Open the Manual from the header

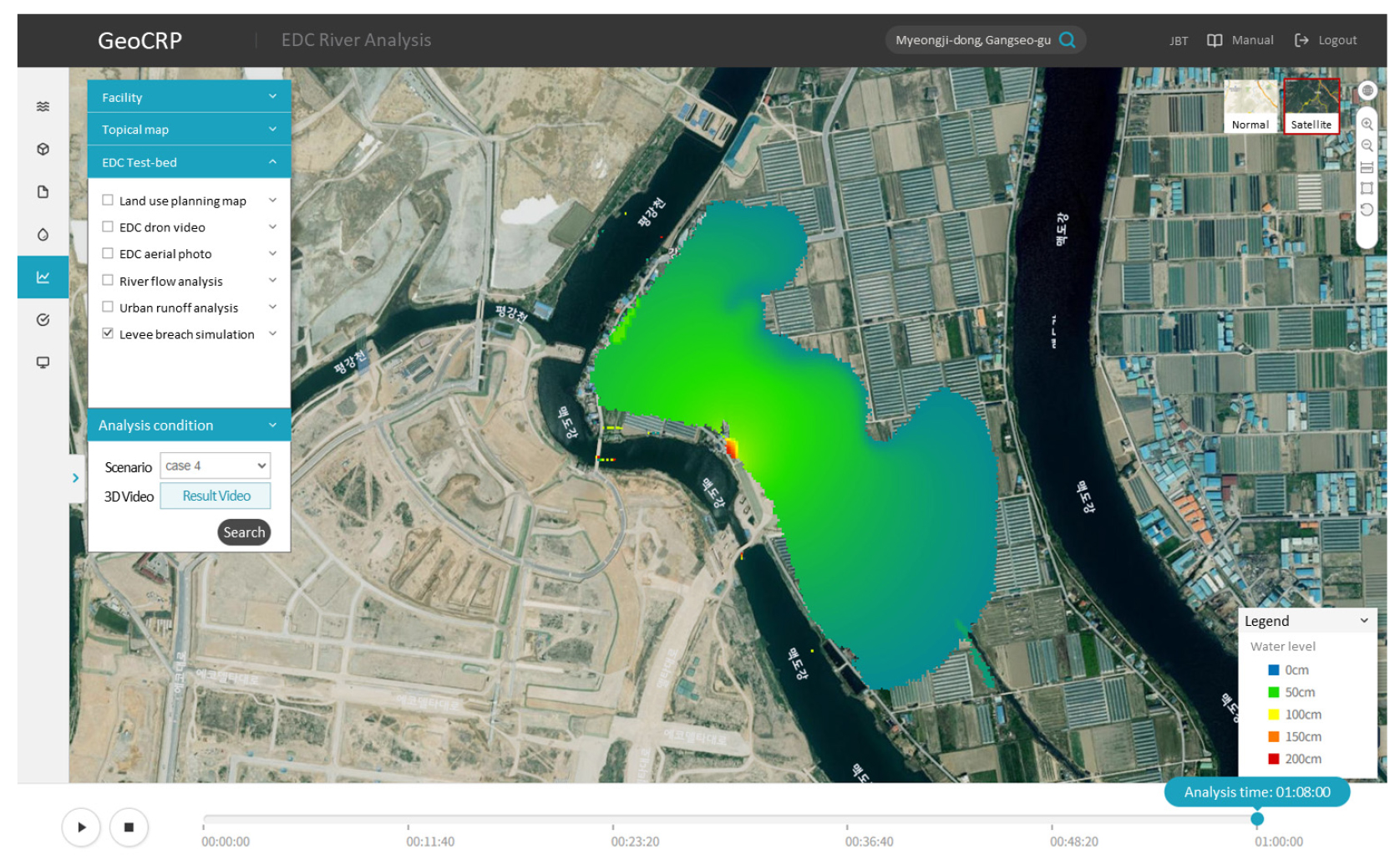coord(1240,40)
